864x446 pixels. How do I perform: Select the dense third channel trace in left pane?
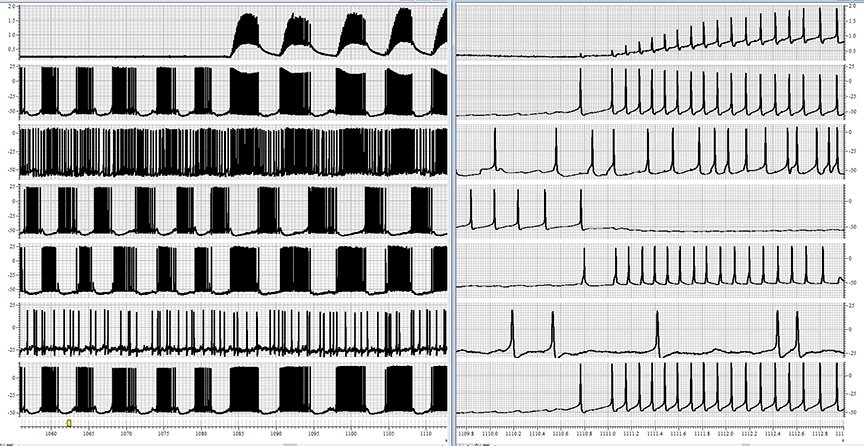[x=233, y=151]
